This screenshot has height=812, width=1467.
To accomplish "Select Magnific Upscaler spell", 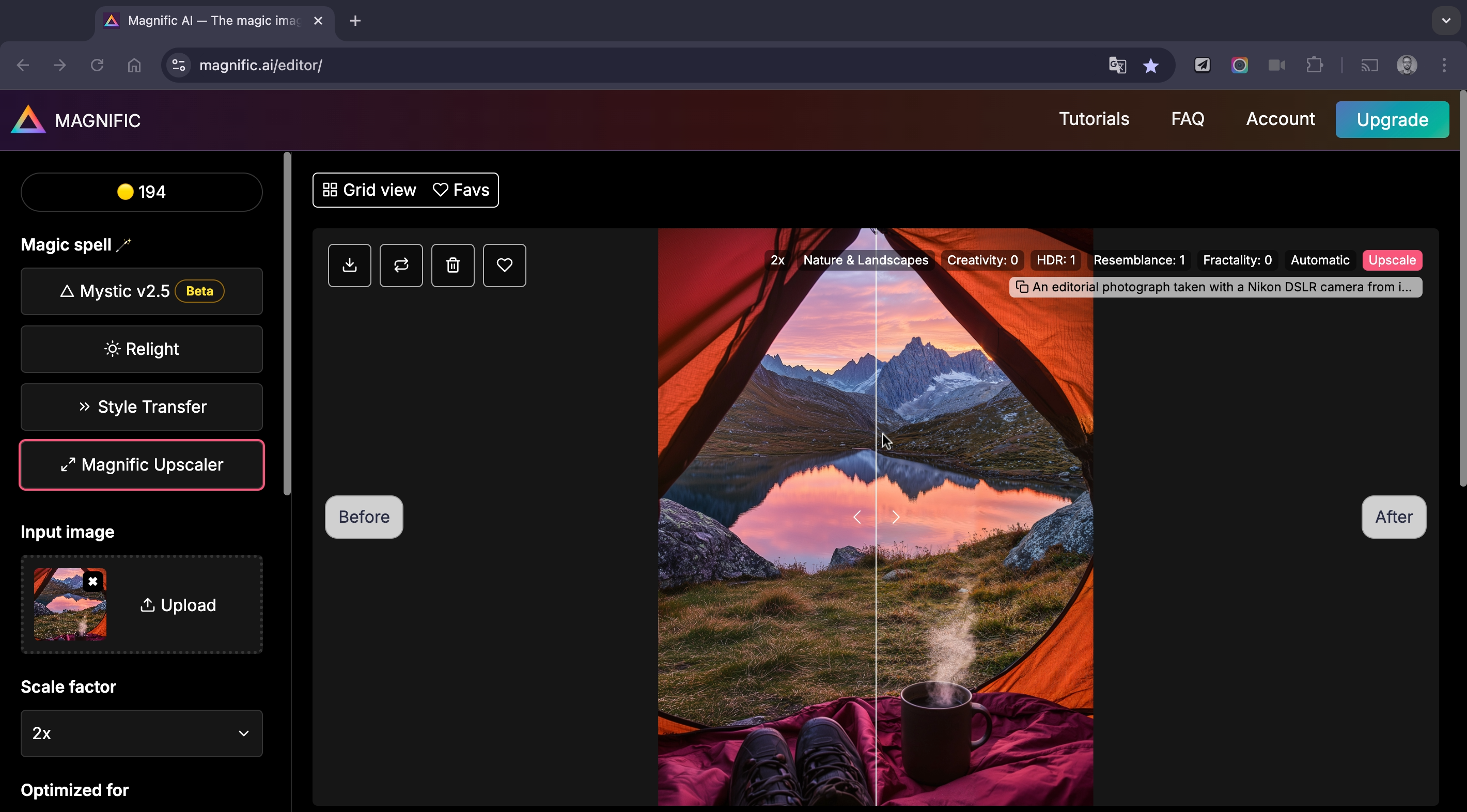I will click(142, 465).
